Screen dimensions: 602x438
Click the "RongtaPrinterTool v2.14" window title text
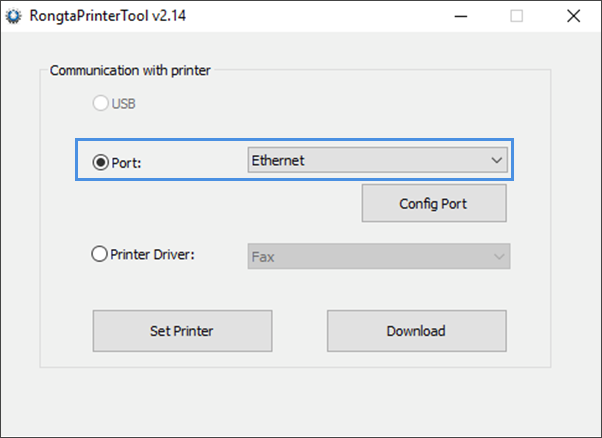click(x=108, y=16)
